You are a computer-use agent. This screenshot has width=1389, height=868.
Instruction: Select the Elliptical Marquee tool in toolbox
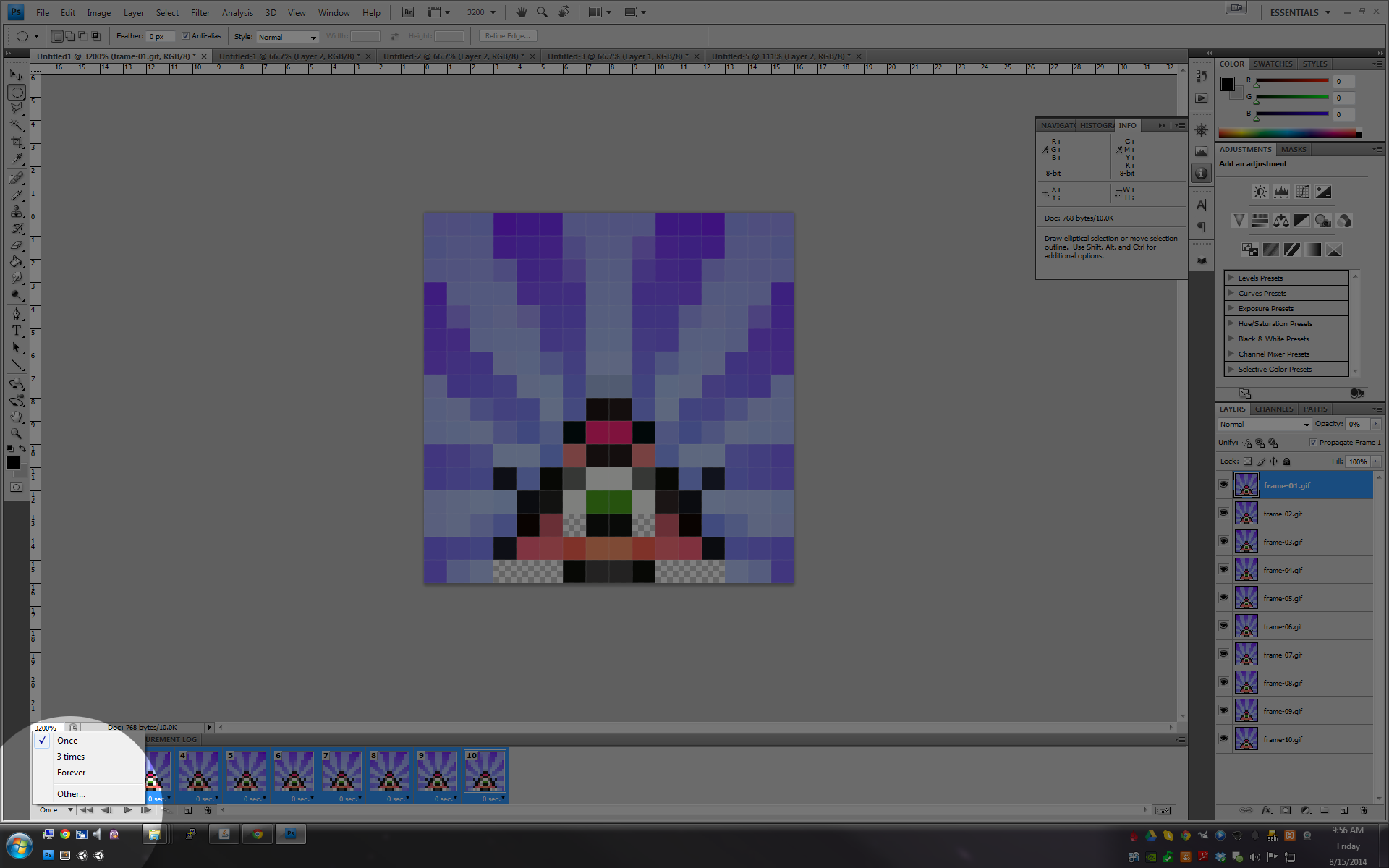point(17,93)
